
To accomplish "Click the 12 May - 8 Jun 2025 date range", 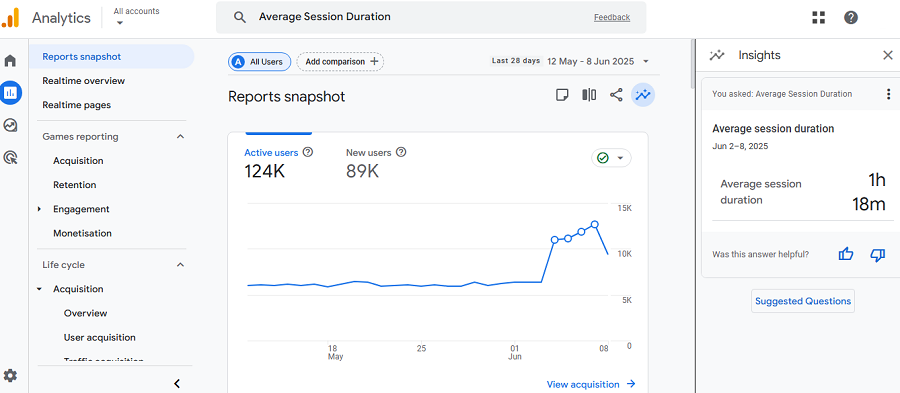I will tap(591, 61).
